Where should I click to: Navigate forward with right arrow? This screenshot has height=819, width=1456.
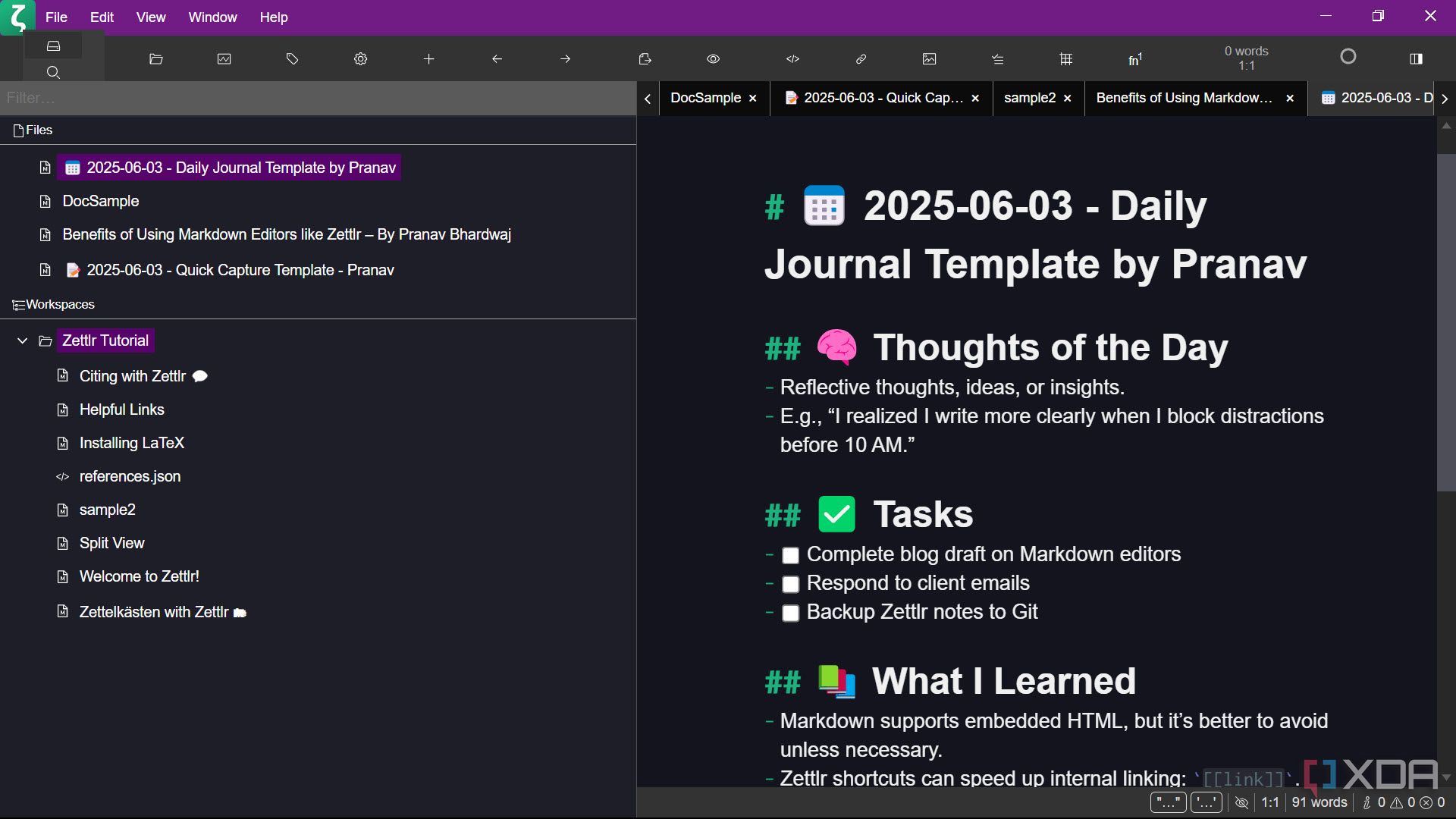[x=566, y=59]
